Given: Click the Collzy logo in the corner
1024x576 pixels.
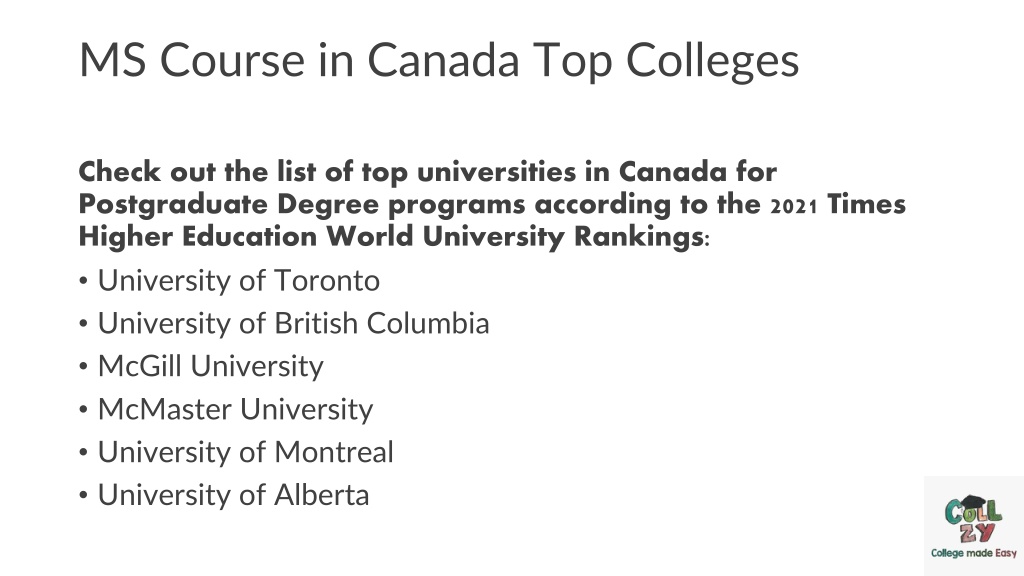Looking at the screenshot, I should click(974, 526).
